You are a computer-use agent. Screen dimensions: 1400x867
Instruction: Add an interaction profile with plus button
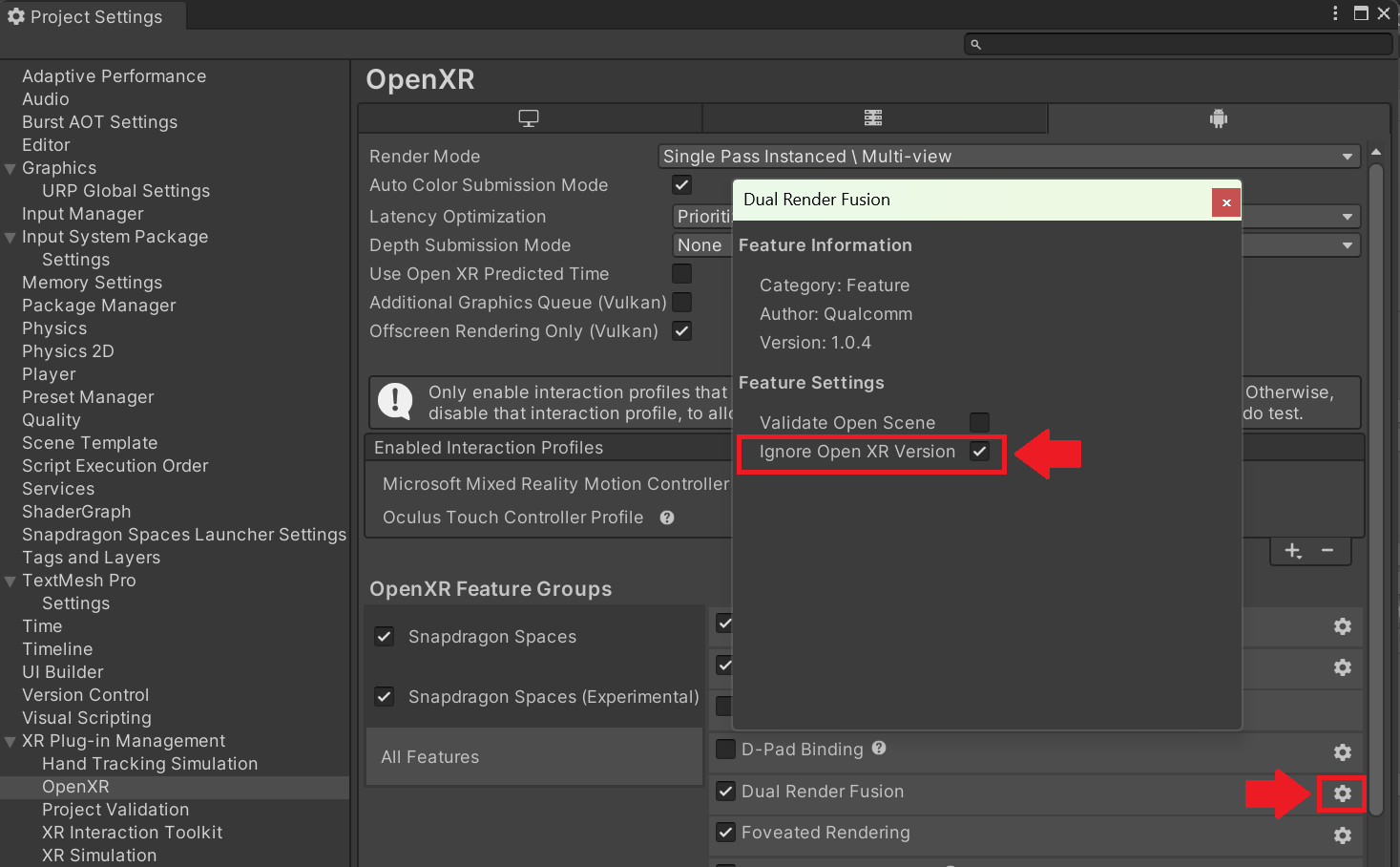click(x=1293, y=551)
